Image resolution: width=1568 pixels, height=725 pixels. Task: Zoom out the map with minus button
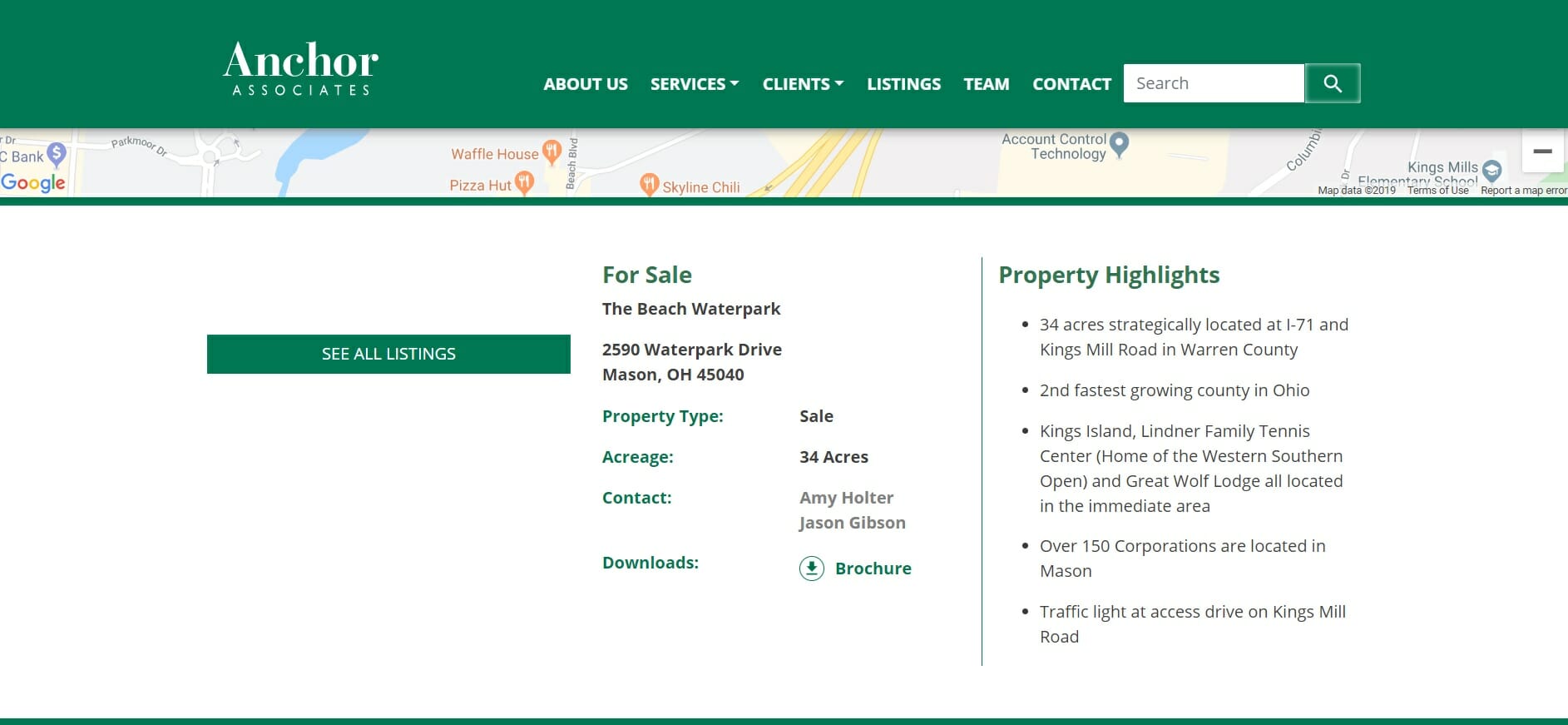1542,151
